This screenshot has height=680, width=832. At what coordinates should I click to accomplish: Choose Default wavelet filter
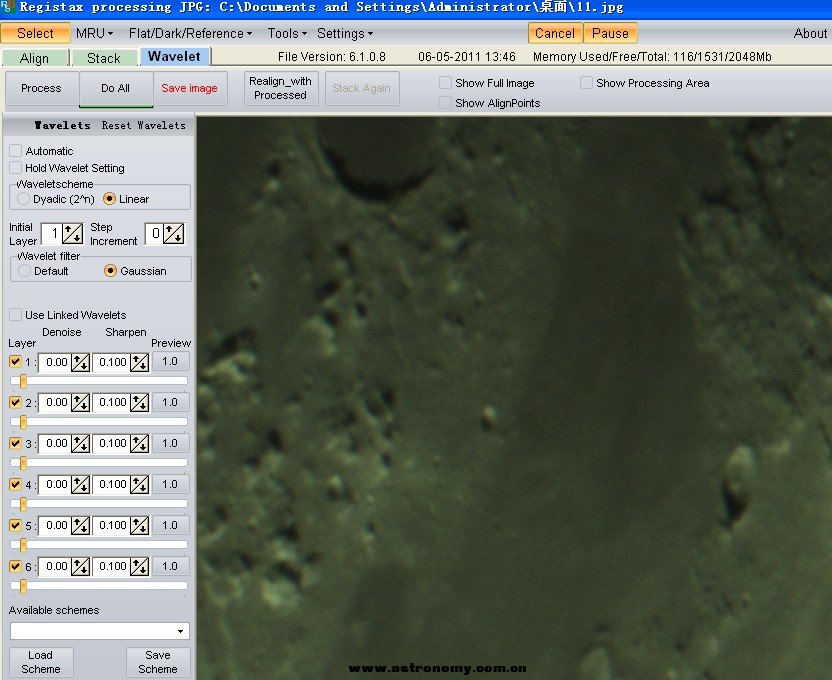click(x=24, y=271)
